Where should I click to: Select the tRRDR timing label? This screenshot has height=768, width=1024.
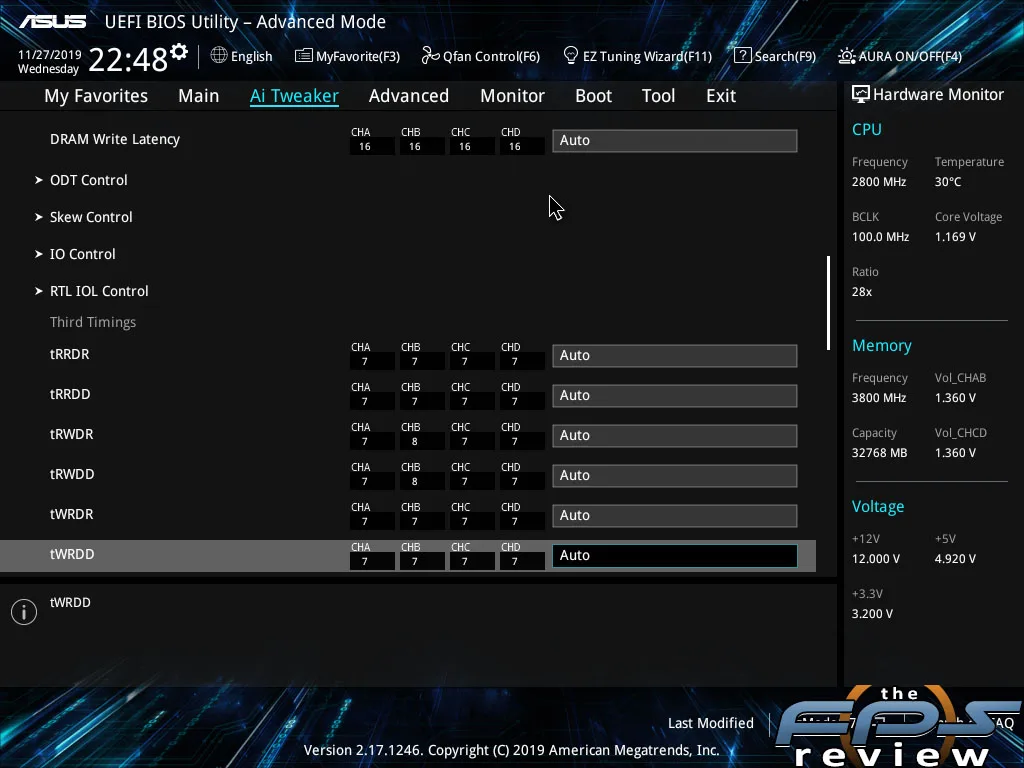pyautogui.click(x=70, y=355)
